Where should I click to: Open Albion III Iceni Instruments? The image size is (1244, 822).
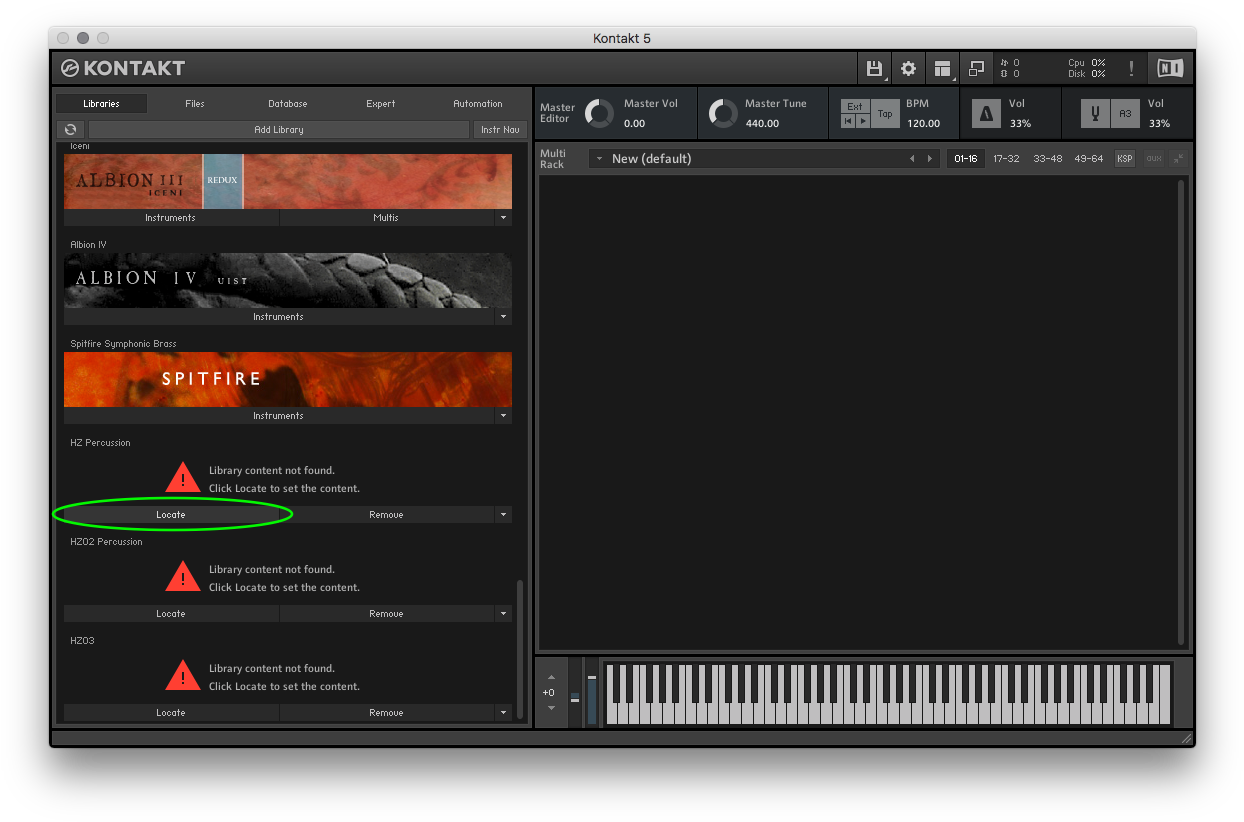(171, 218)
